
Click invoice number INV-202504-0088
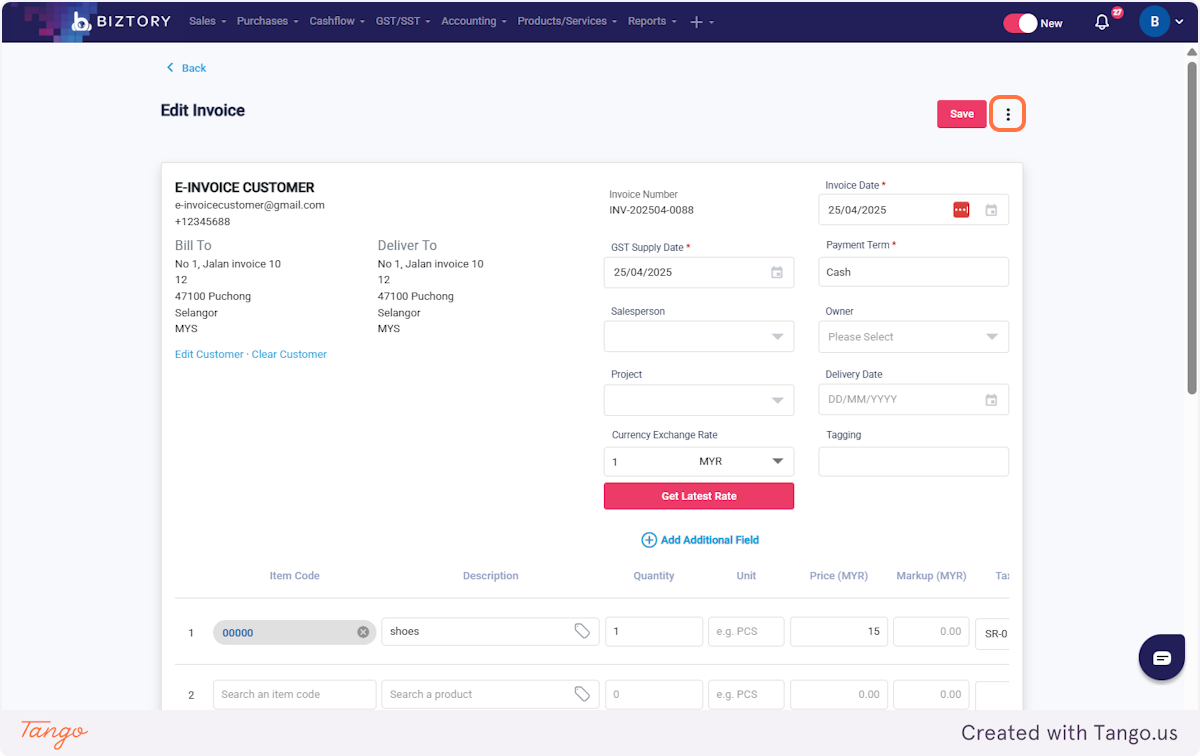[651, 210]
